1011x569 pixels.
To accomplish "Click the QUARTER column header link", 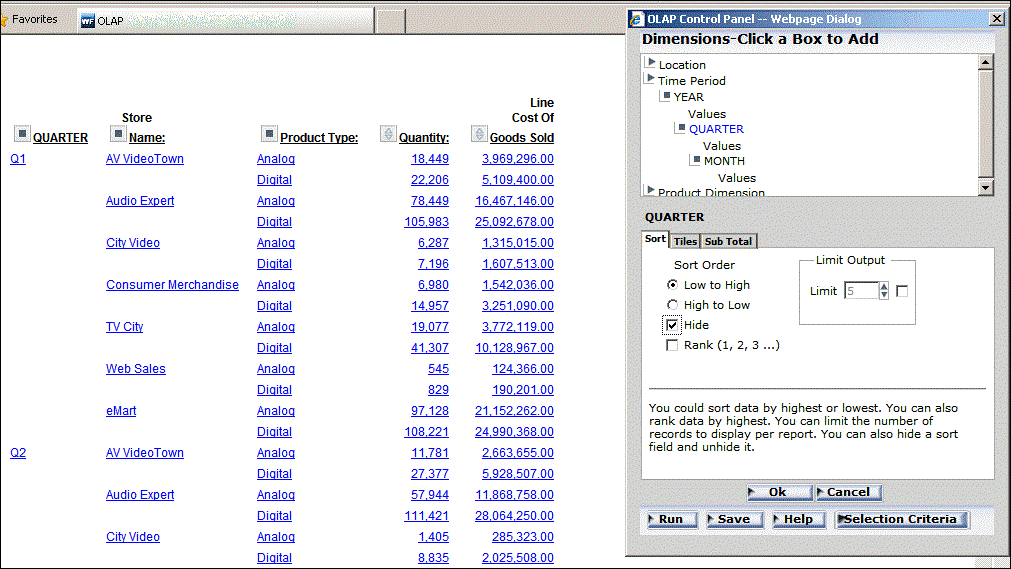I will (61, 137).
